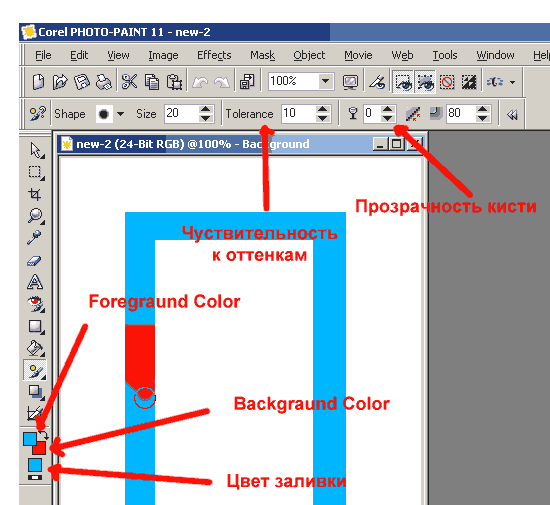Viewport: 550px width, 505px height.
Task: Click the Invert mask icon
Action: 469,82
